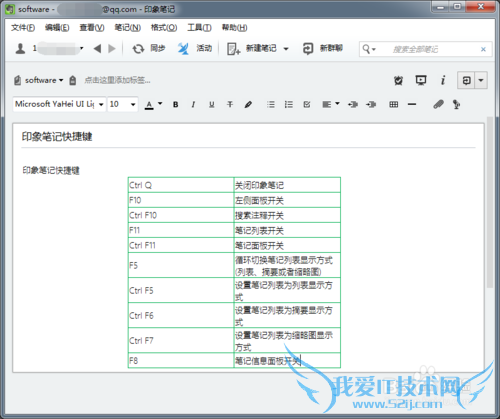This screenshot has width=500, height=419.
Task: Attach a file with the paperclip
Action: click(x=438, y=105)
